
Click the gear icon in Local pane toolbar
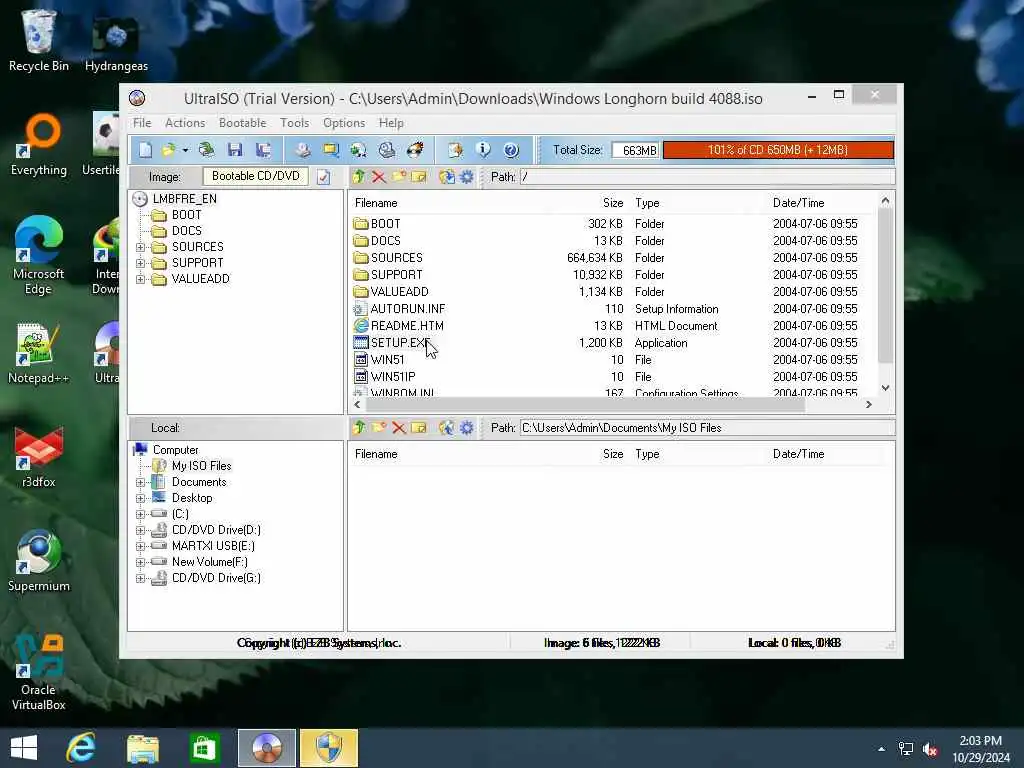point(467,428)
